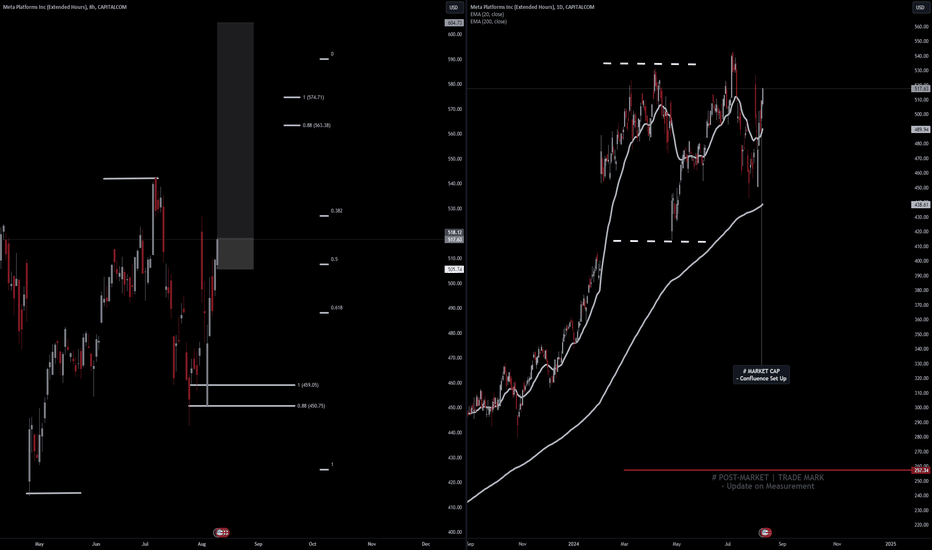Click the 489.94 EMA value label on the 1D axis
Screen dimensions: 932x550
[921, 129]
